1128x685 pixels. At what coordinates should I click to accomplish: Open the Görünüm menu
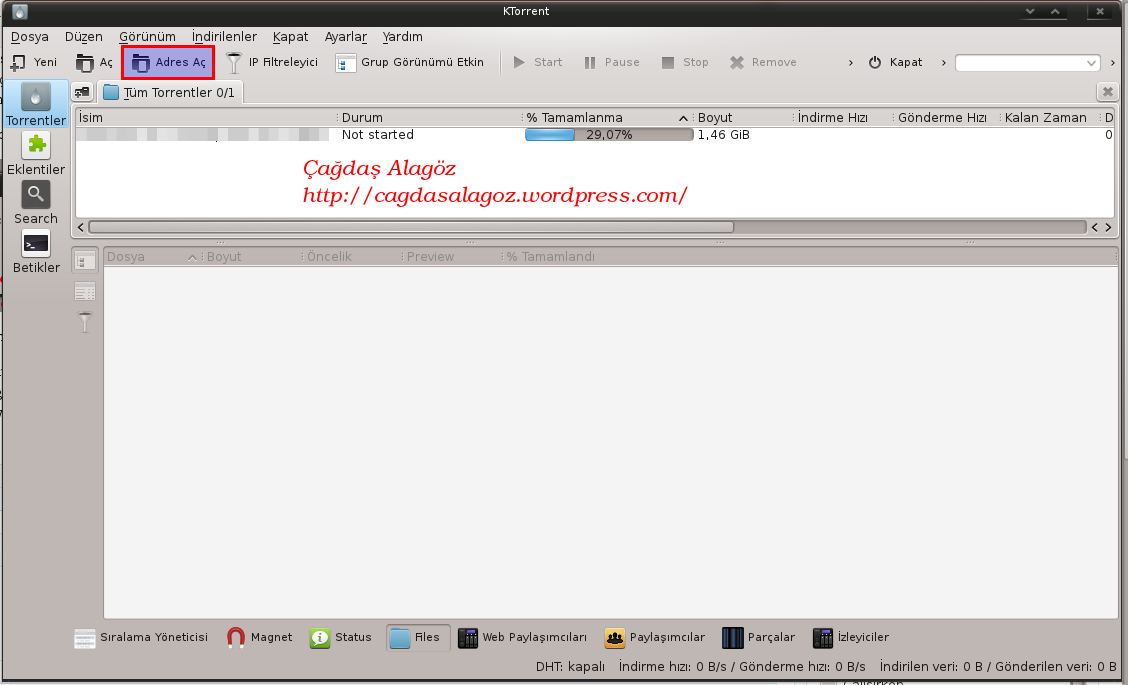click(x=147, y=37)
